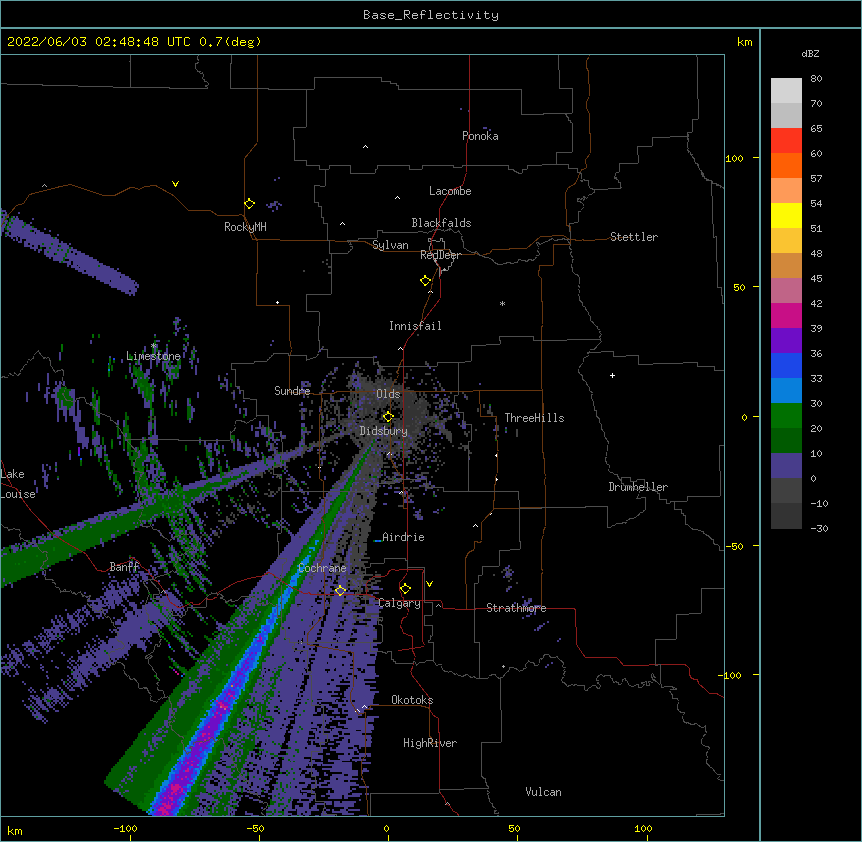Click the yellow diamond marker above Calgary label
The image size is (862, 842).
pyautogui.click(x=405, y=589)
